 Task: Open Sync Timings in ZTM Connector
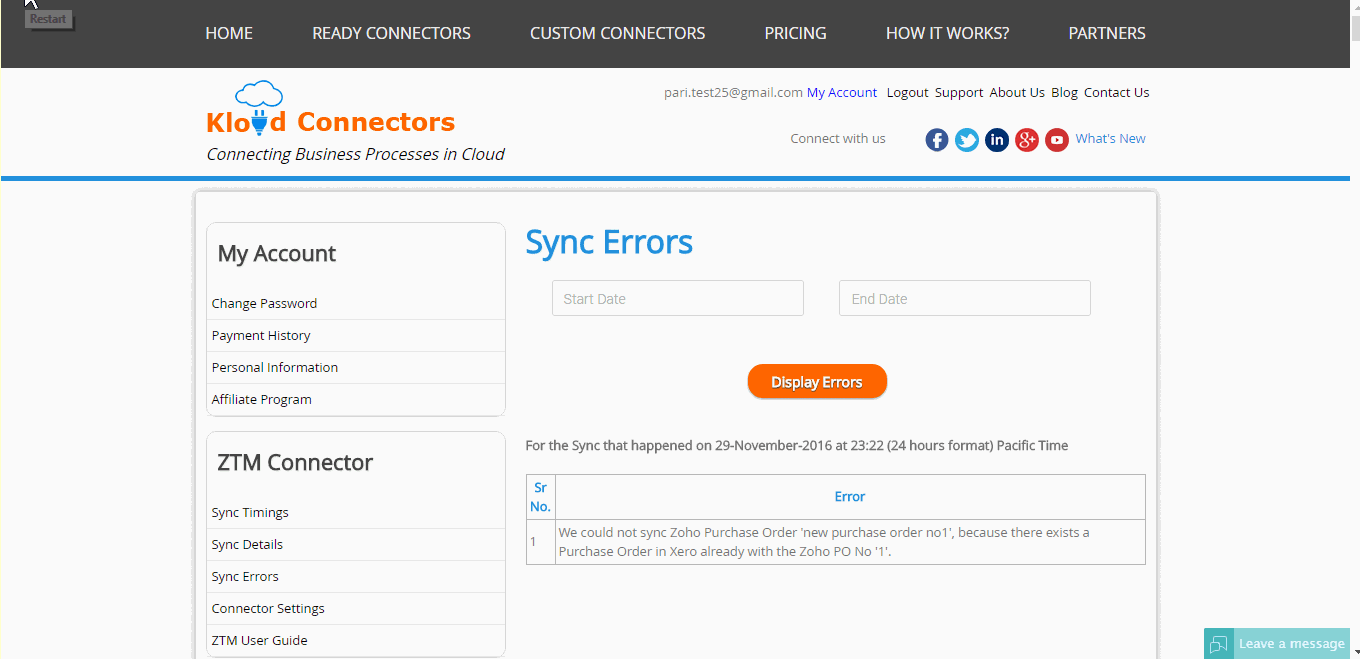[250, 512]
